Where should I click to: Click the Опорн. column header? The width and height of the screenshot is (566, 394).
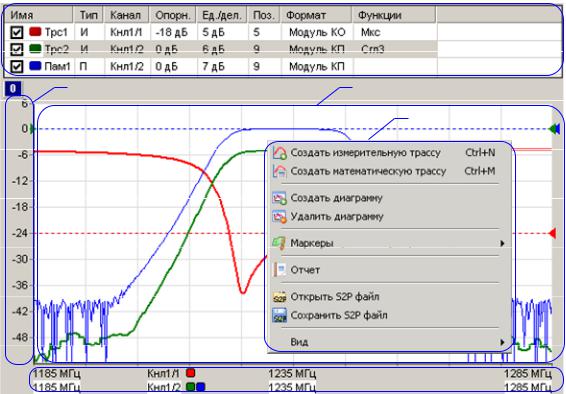pos(173,15)
